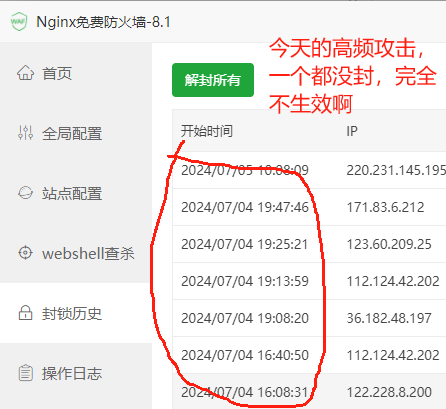
Task: Click IP 112.124.42.202 in the 19:13:59 row
Action: [393, 281]
